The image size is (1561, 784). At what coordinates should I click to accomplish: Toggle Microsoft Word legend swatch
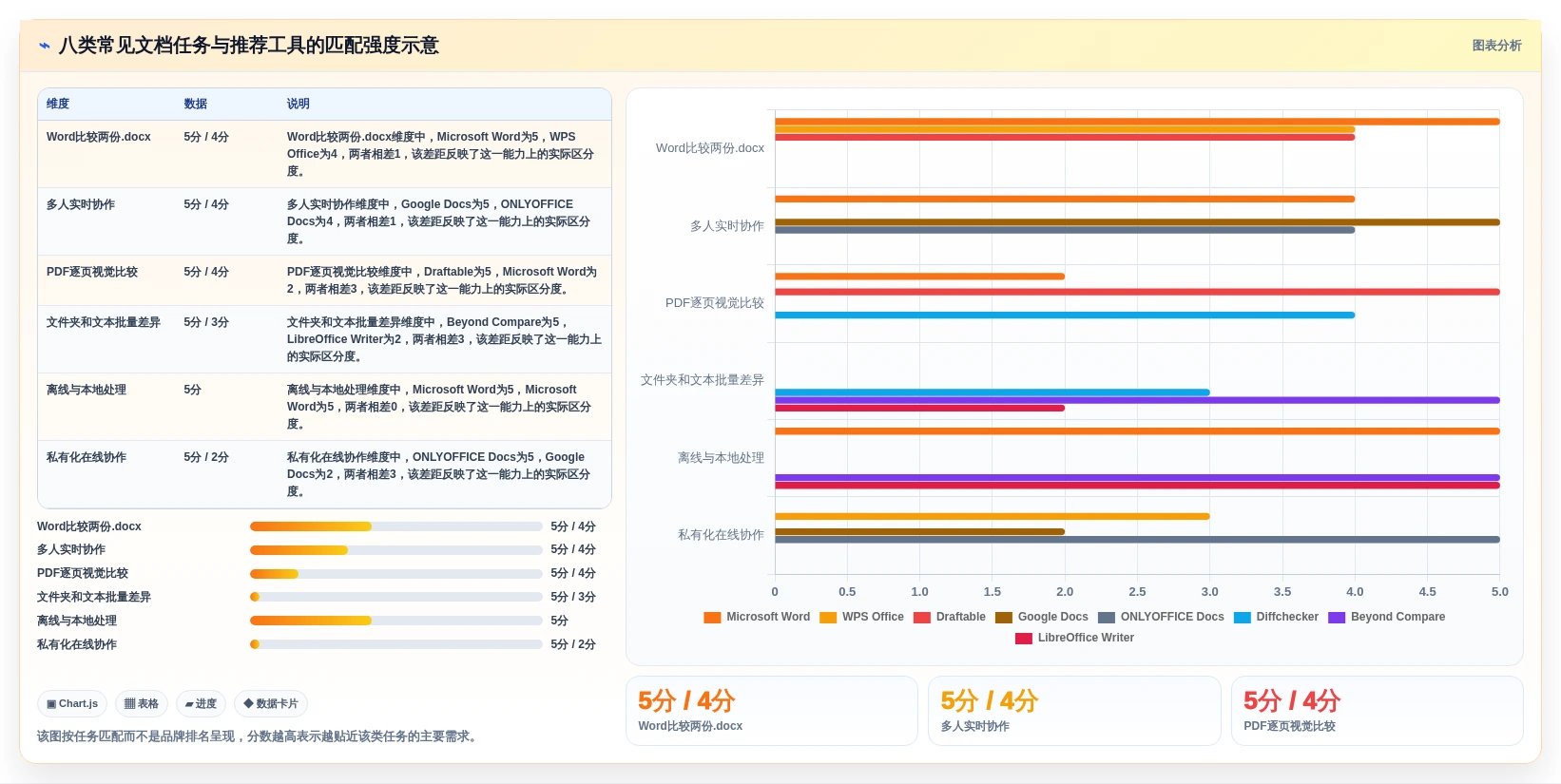coord(712,618)
